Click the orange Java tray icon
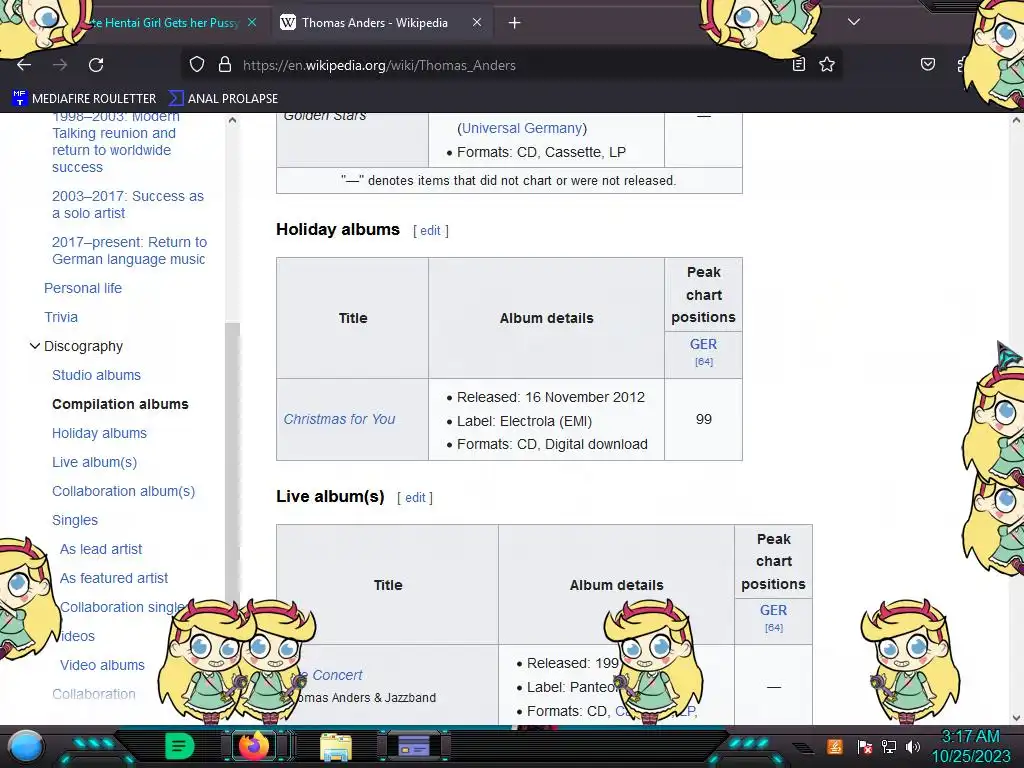 click(x=835, y=746)
